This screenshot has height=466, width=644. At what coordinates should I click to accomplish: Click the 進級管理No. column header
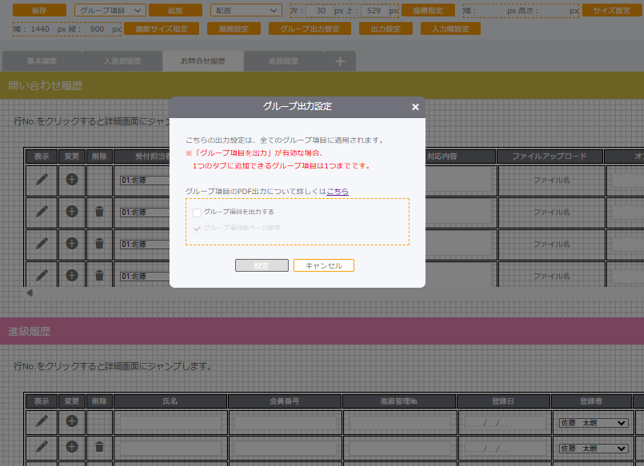click(399, 401)
